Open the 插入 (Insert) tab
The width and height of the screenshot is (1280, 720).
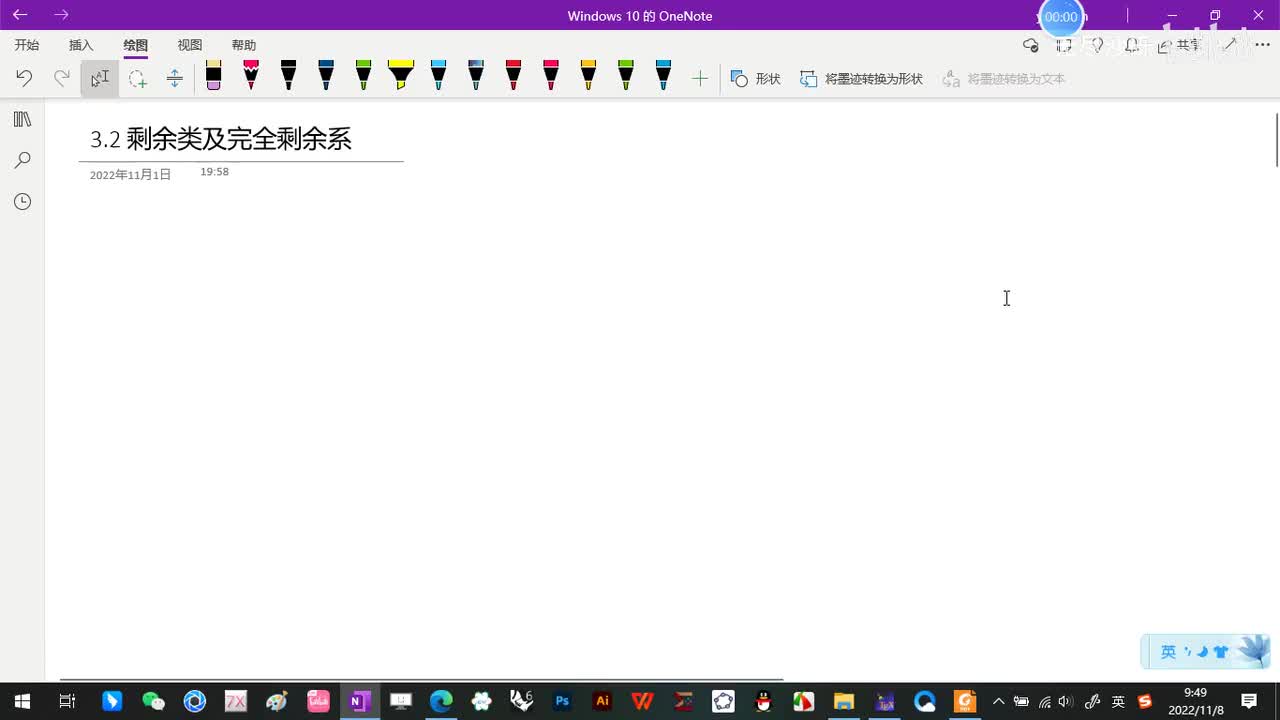[x=81, y=45]
